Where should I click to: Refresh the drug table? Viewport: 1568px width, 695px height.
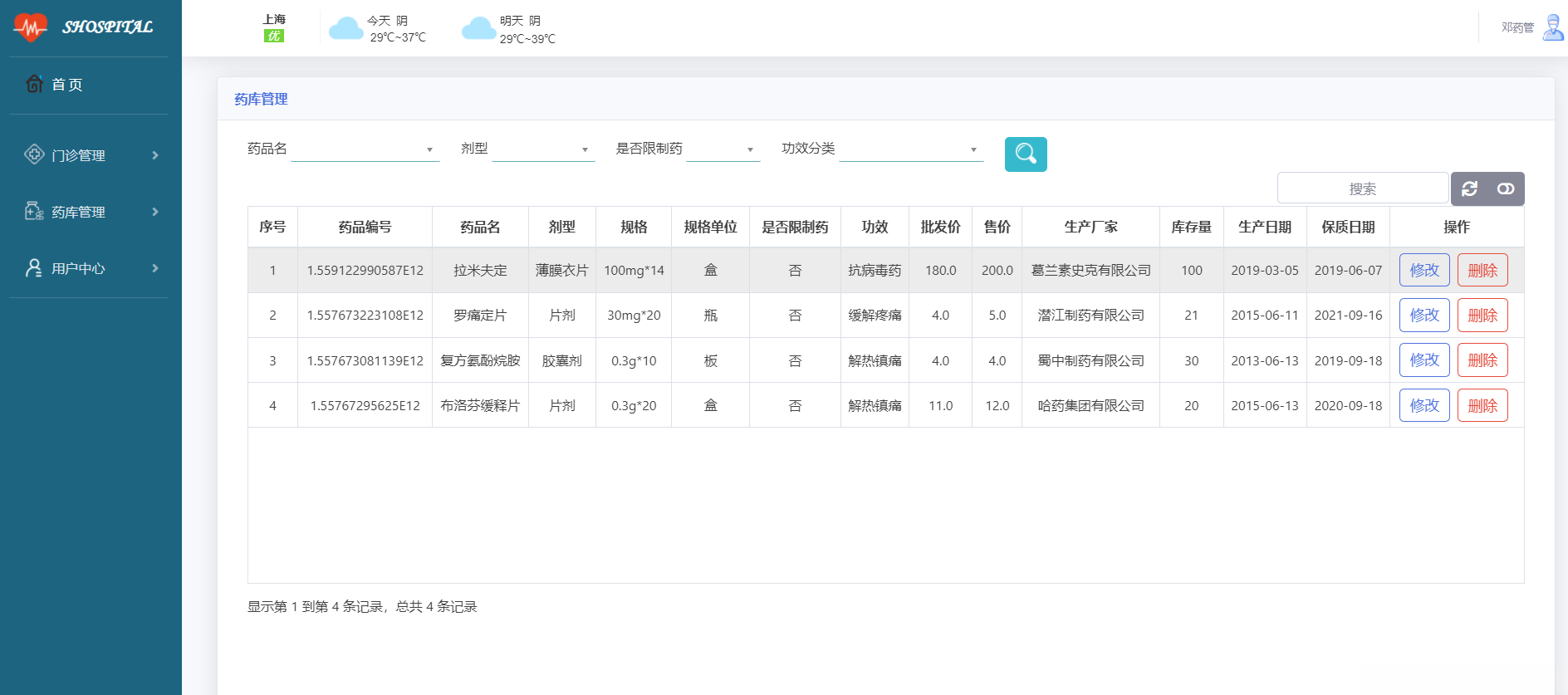(x=1469, y=188)
